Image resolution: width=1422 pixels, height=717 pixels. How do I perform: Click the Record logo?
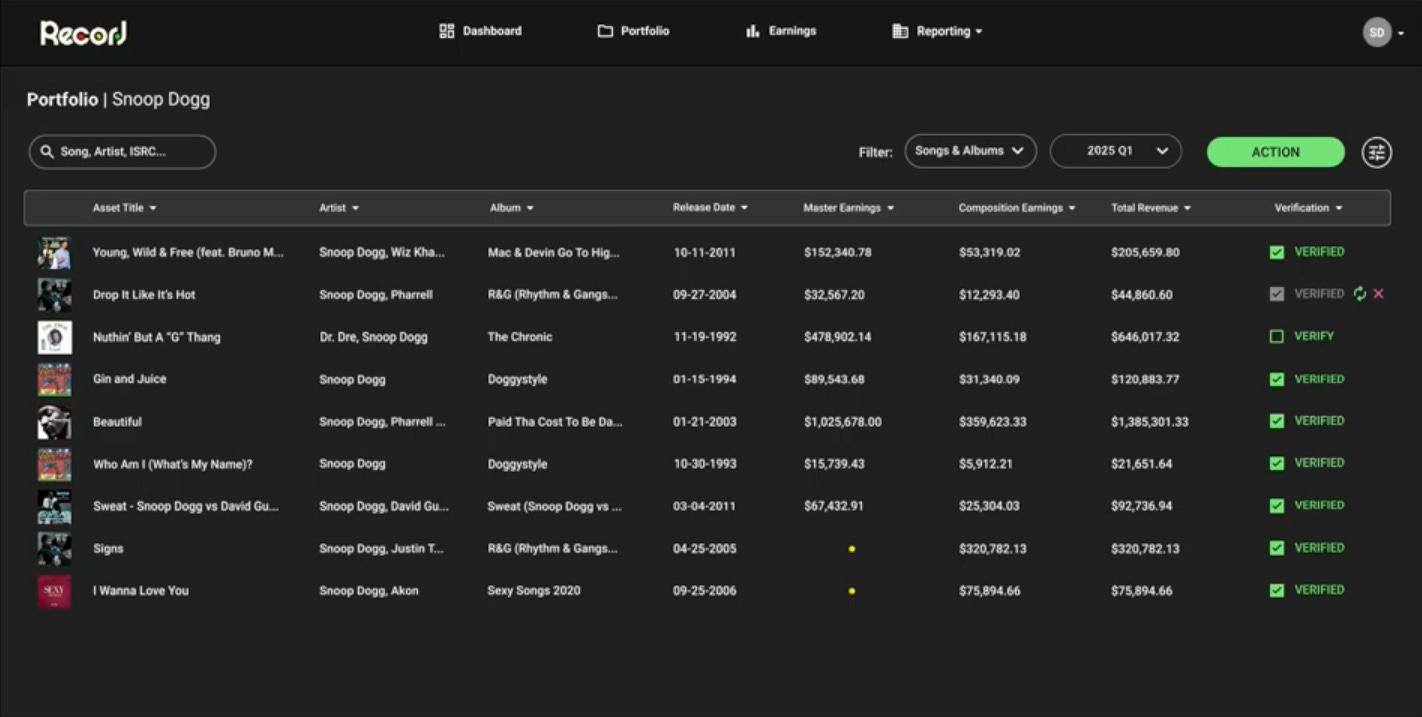[83, 33]
